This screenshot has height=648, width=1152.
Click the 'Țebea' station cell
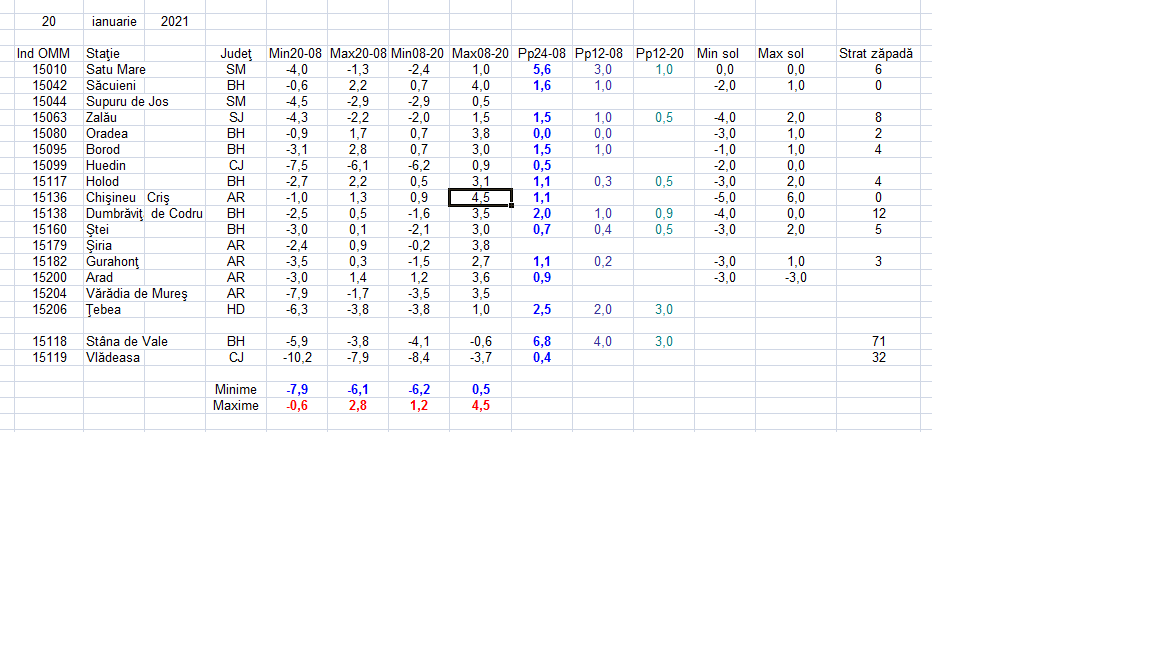tap(114, 310)
